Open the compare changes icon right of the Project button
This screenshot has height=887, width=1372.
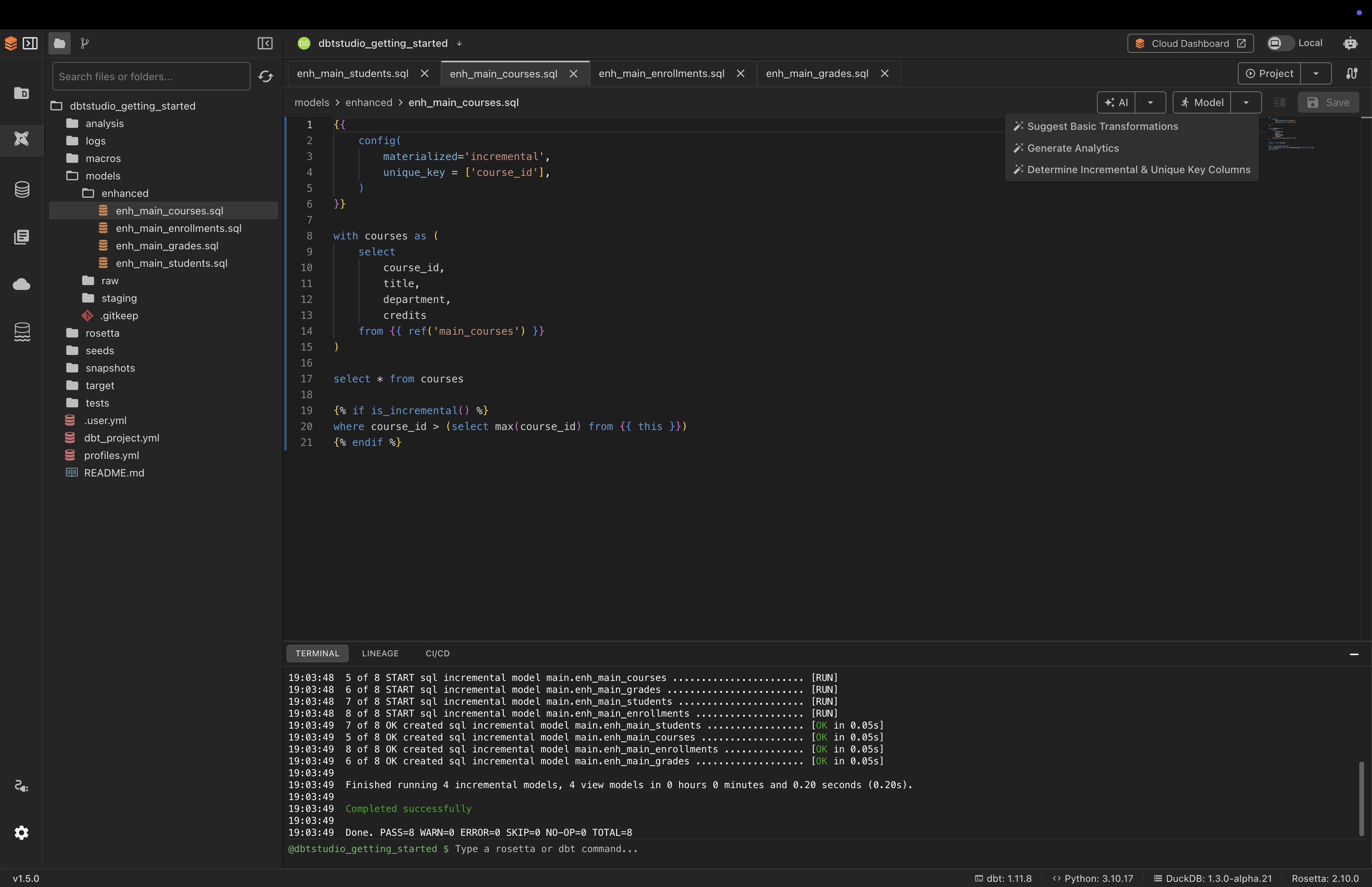[x=1351, y=73]
